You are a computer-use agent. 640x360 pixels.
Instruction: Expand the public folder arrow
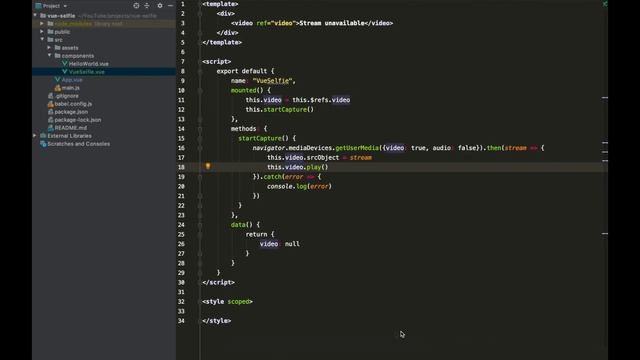click(42, 31)
